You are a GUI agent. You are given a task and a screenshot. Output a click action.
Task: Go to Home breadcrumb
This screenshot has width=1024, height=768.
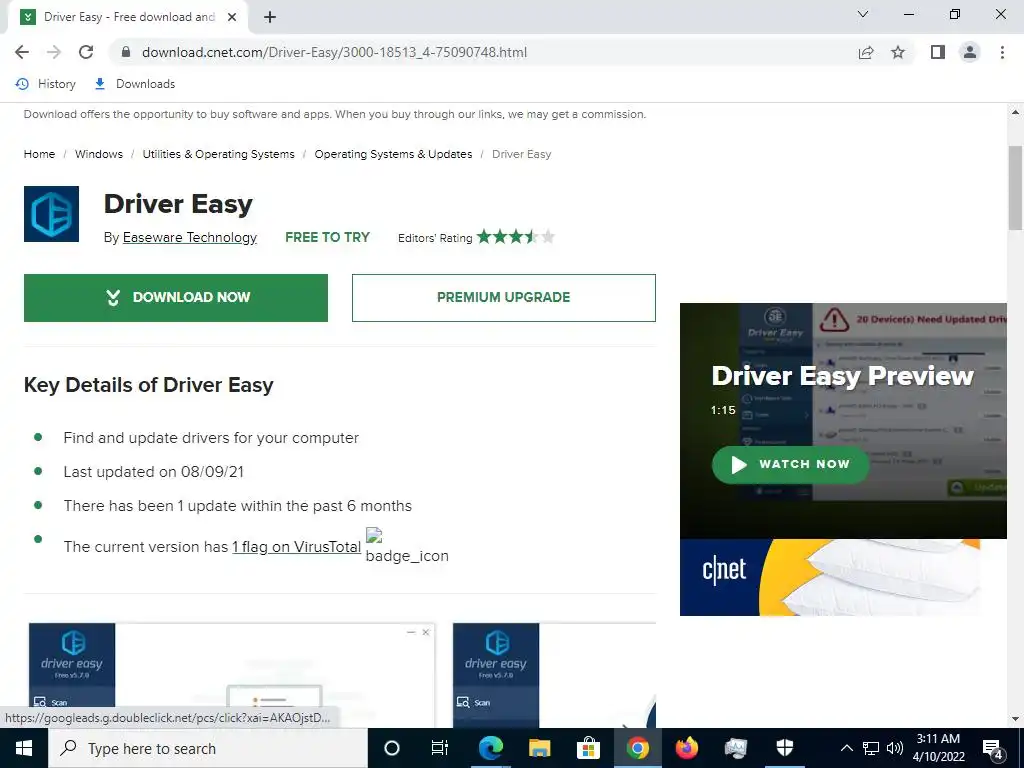click(39, 154)
